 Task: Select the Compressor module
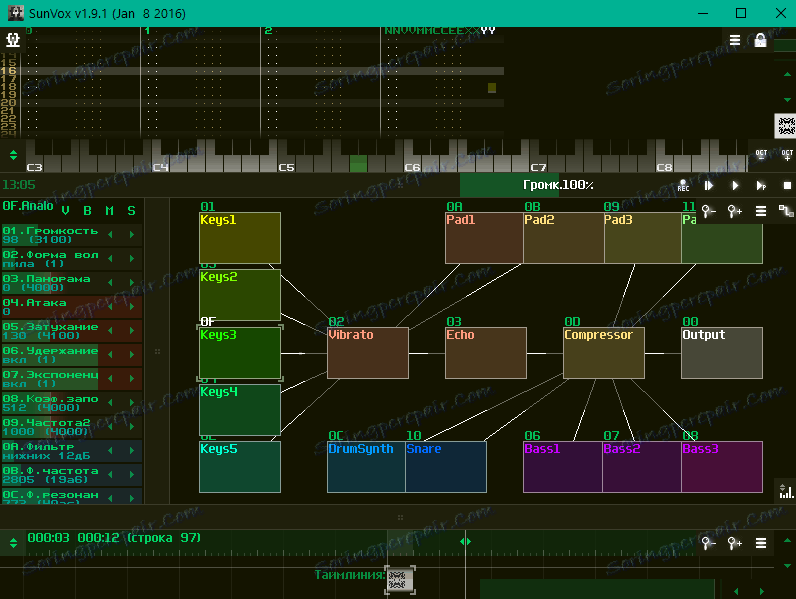(604, 353)
